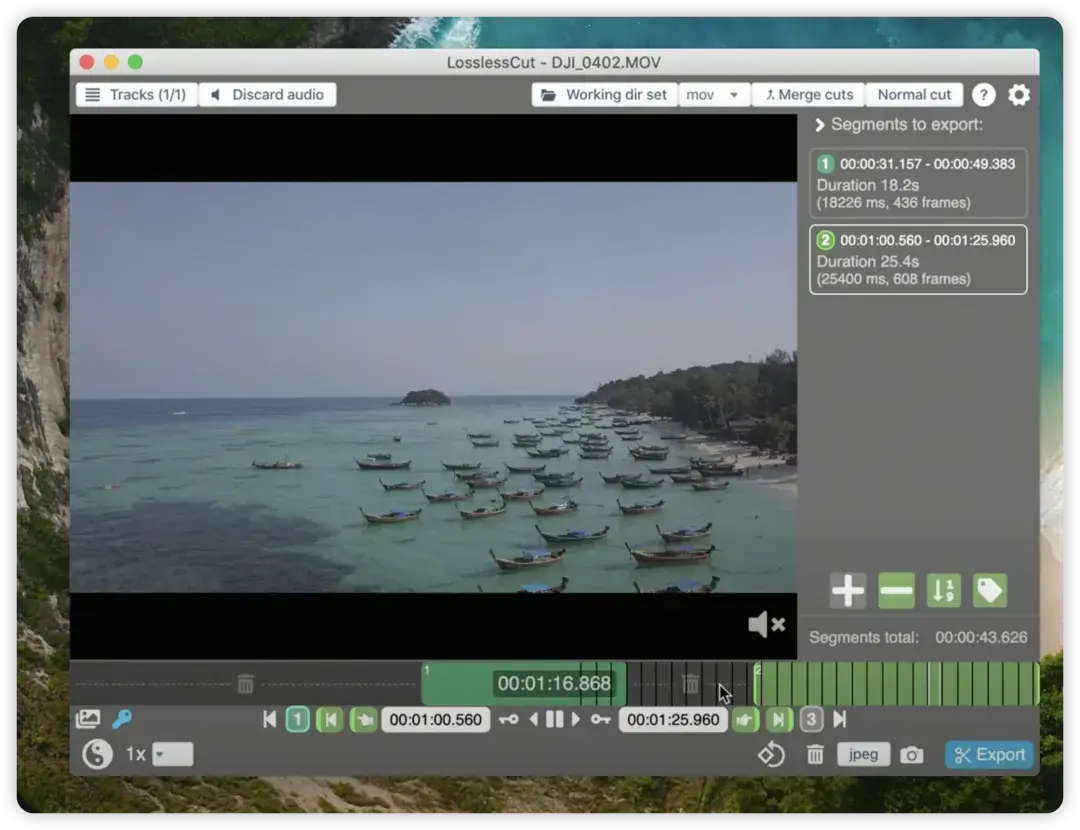Unmute the video via speaker icon

(x=766, y=625)
